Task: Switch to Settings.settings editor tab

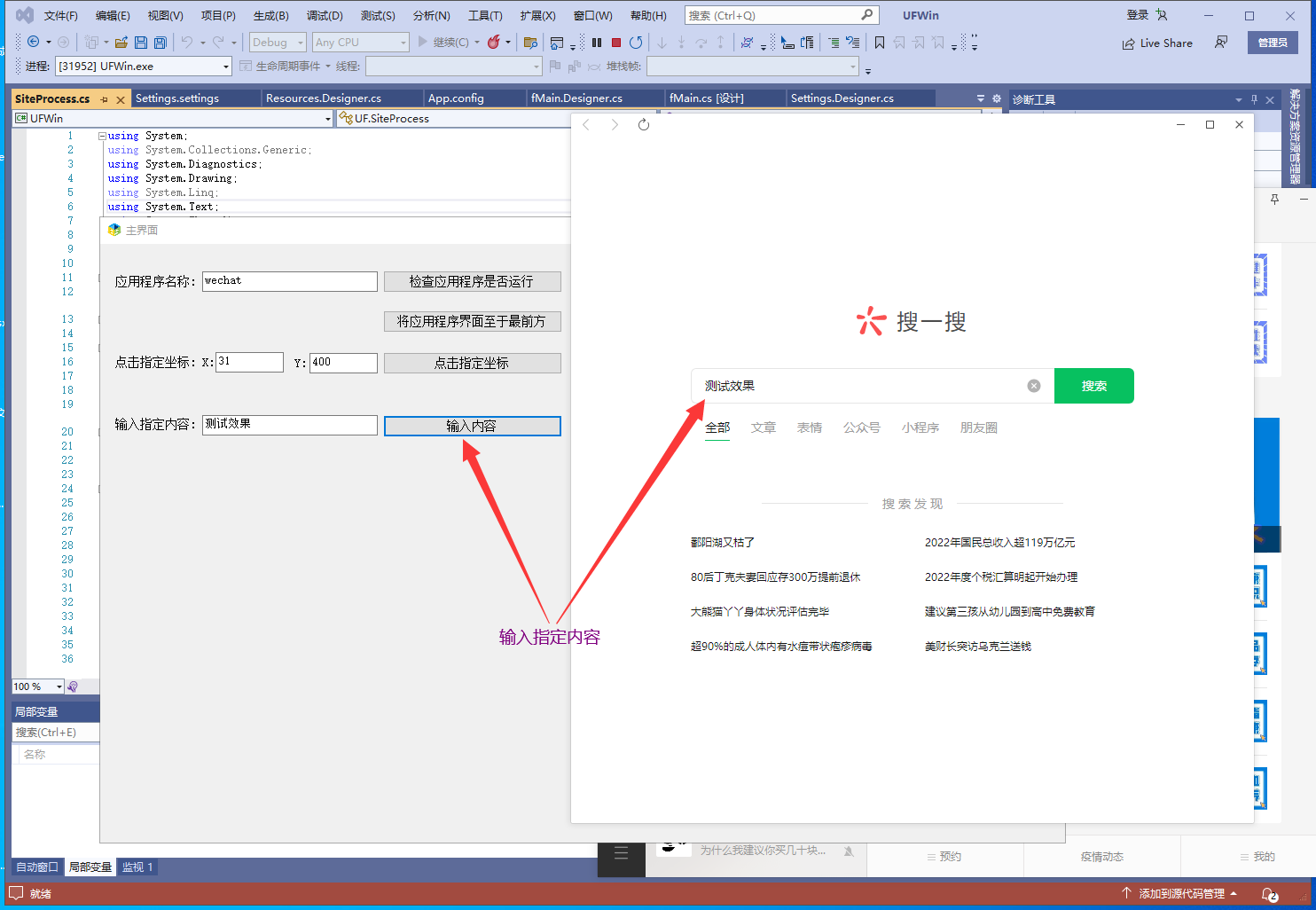Action: click(177, 98)
